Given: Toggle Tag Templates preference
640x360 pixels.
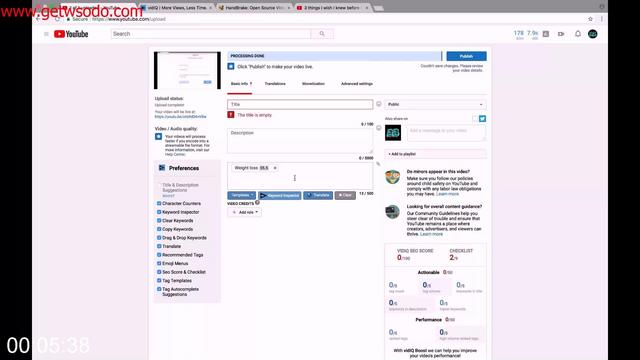Looking at the screenshot, I should (x=159, y=280).
